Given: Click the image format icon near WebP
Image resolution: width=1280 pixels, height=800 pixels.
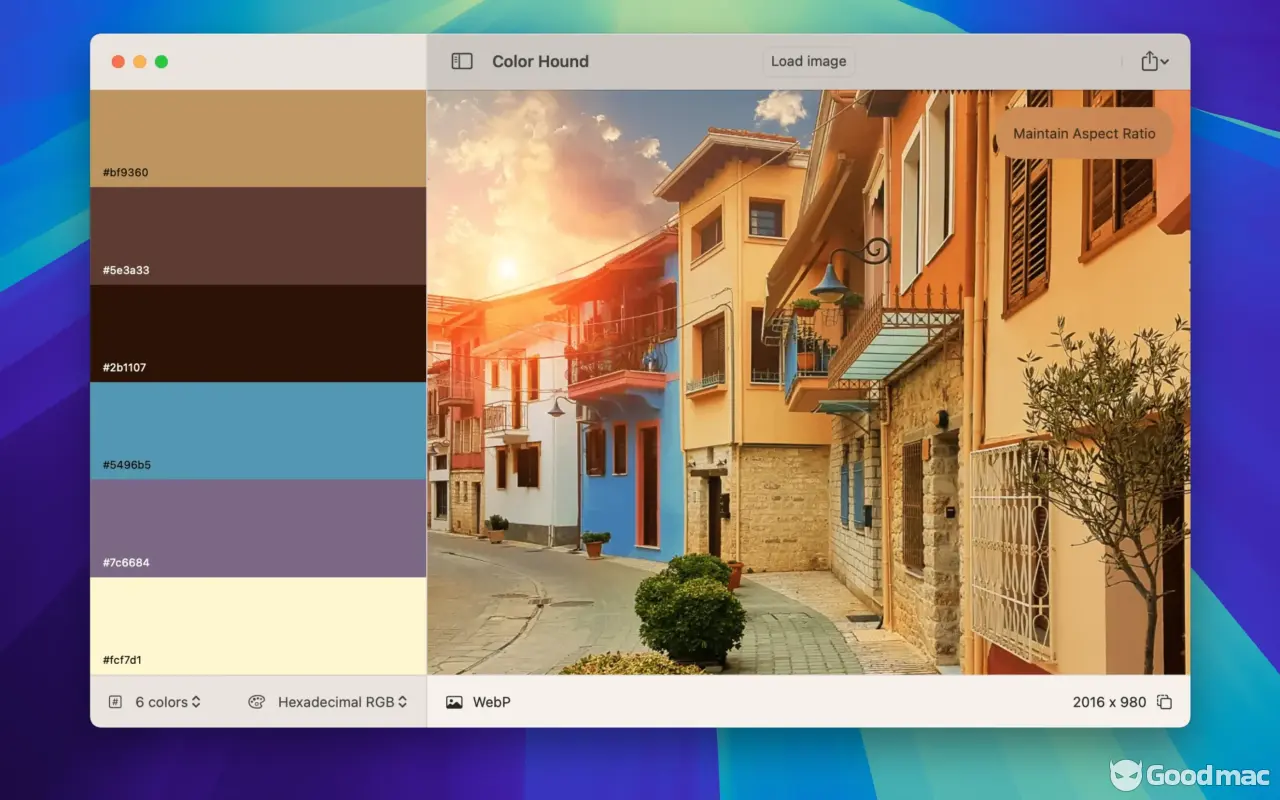Looking at the screenshot, I should (x=454, y=702).
